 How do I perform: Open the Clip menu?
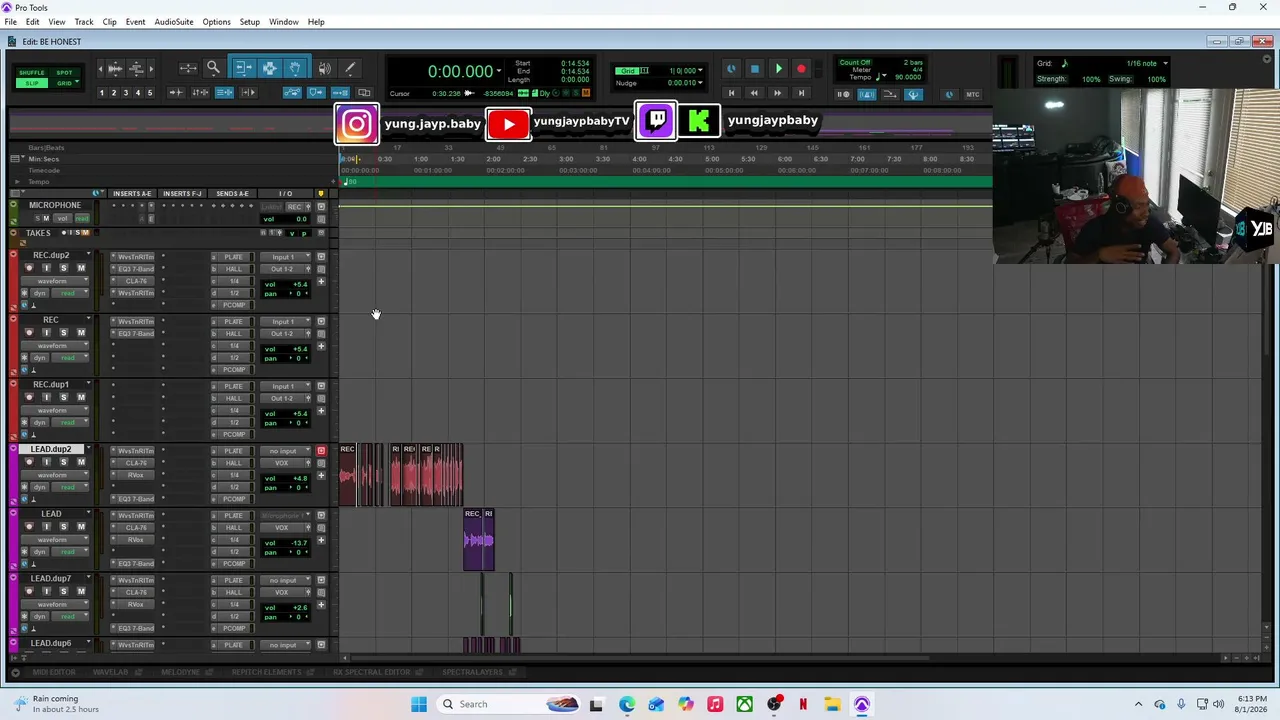point(109,22)
